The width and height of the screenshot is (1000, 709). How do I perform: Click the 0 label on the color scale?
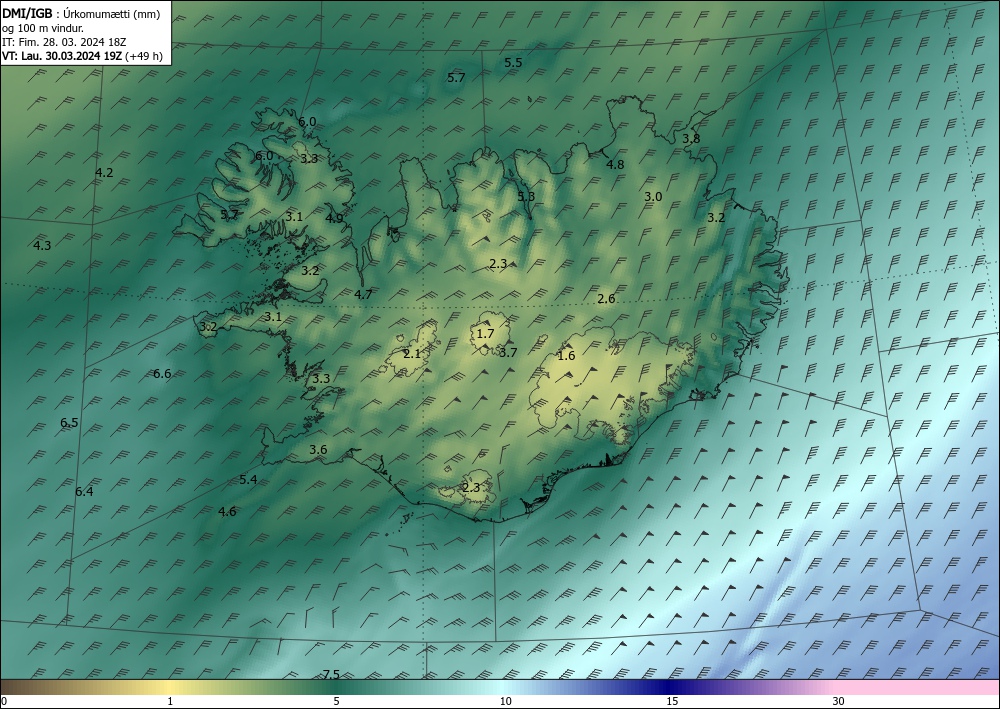[4, 701]
